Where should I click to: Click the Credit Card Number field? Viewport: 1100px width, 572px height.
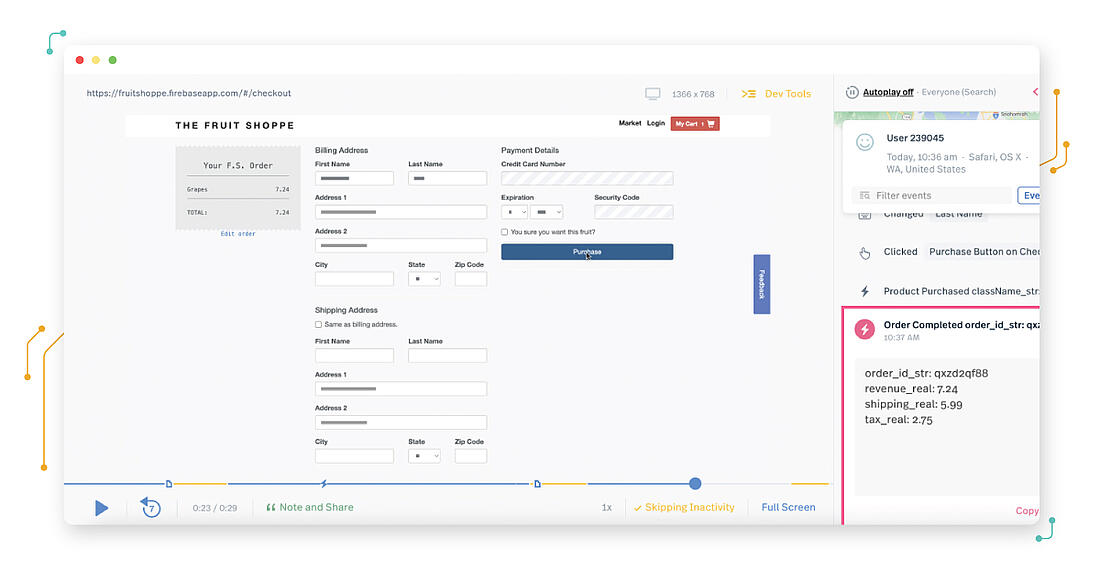587,178
